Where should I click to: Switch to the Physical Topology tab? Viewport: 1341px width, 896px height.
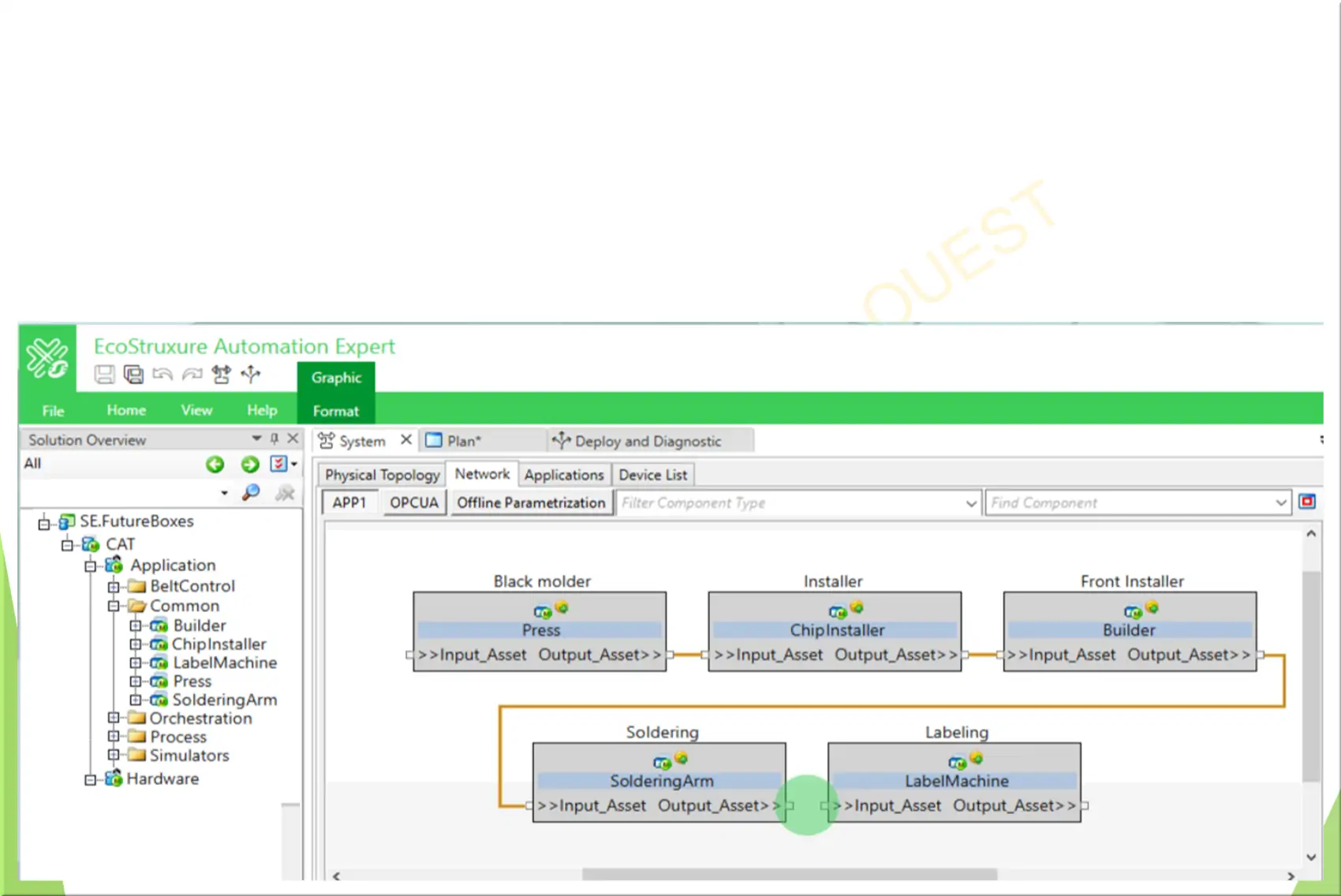[x=382, y=475]
